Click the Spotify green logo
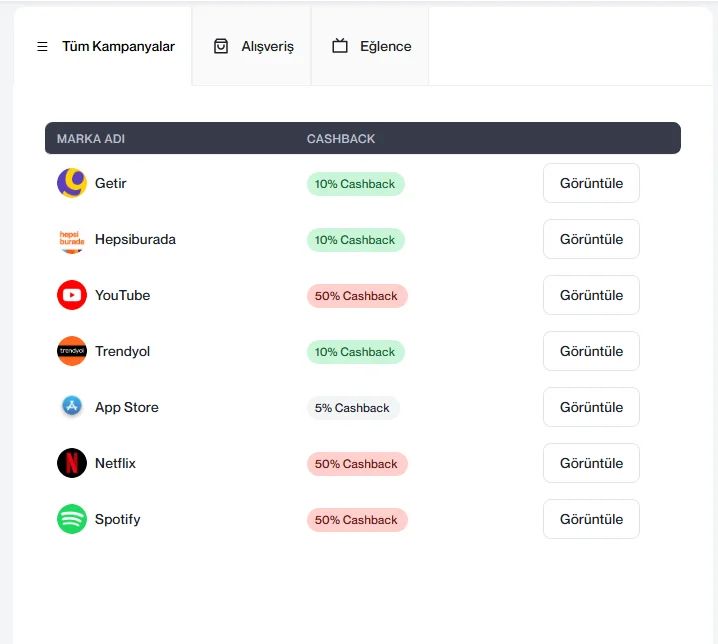The height and width of the screenshot is (644, 718). point(72,519)
